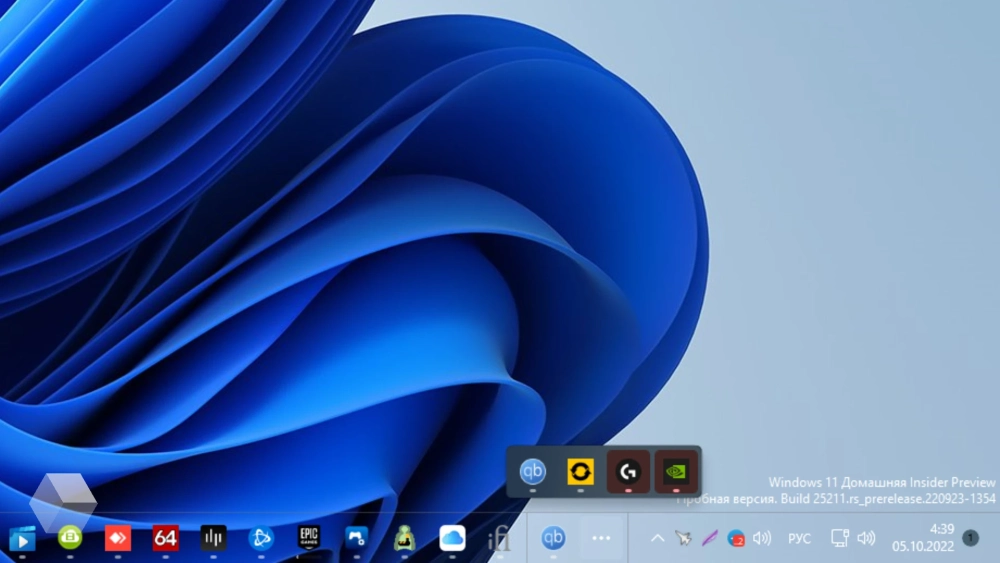This screenshot has width=1000, height=563.
Task: Open the Battle.net taskbar icon
Action: (x=261, y=538)
